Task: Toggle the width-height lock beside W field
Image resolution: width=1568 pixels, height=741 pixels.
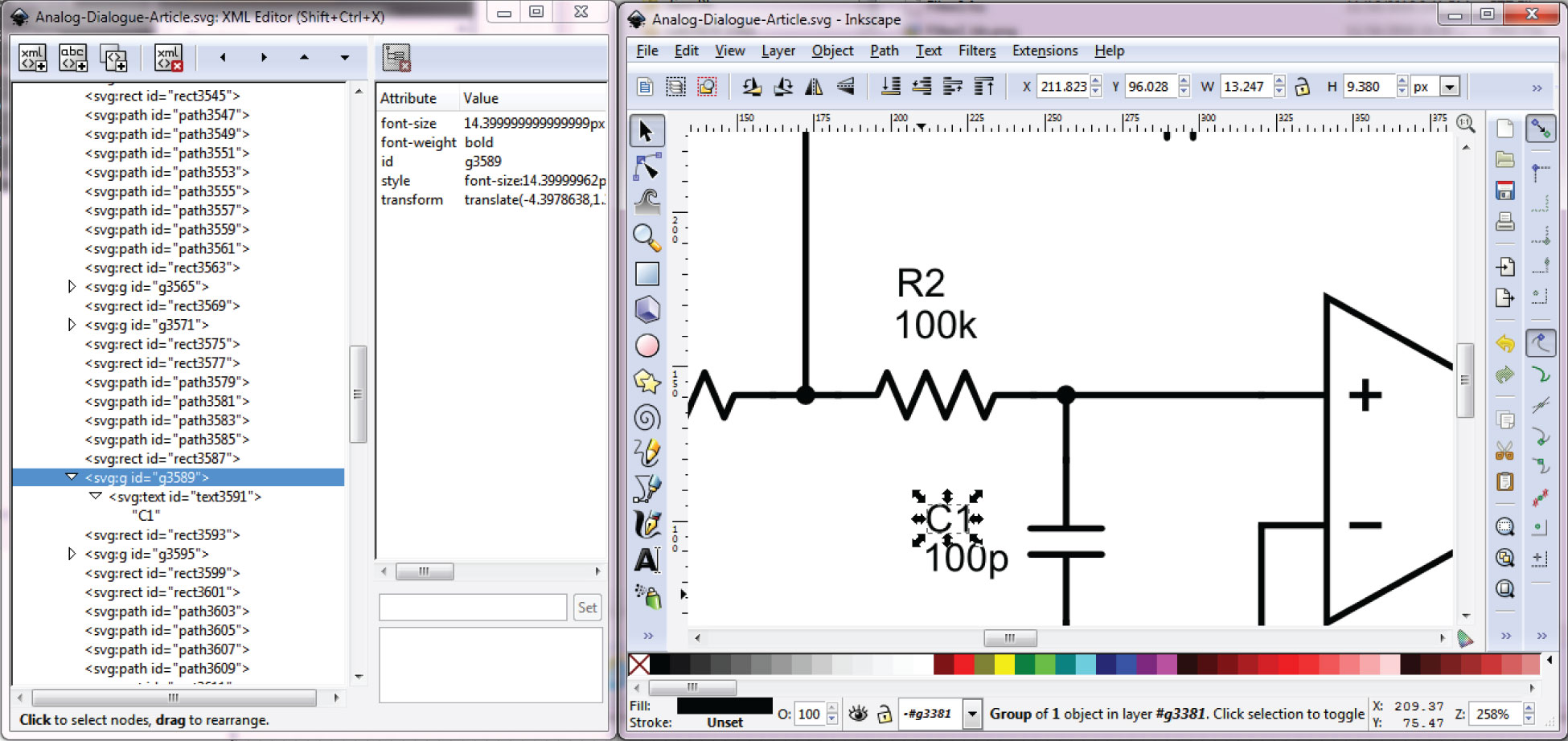Action: (1301, 86)
